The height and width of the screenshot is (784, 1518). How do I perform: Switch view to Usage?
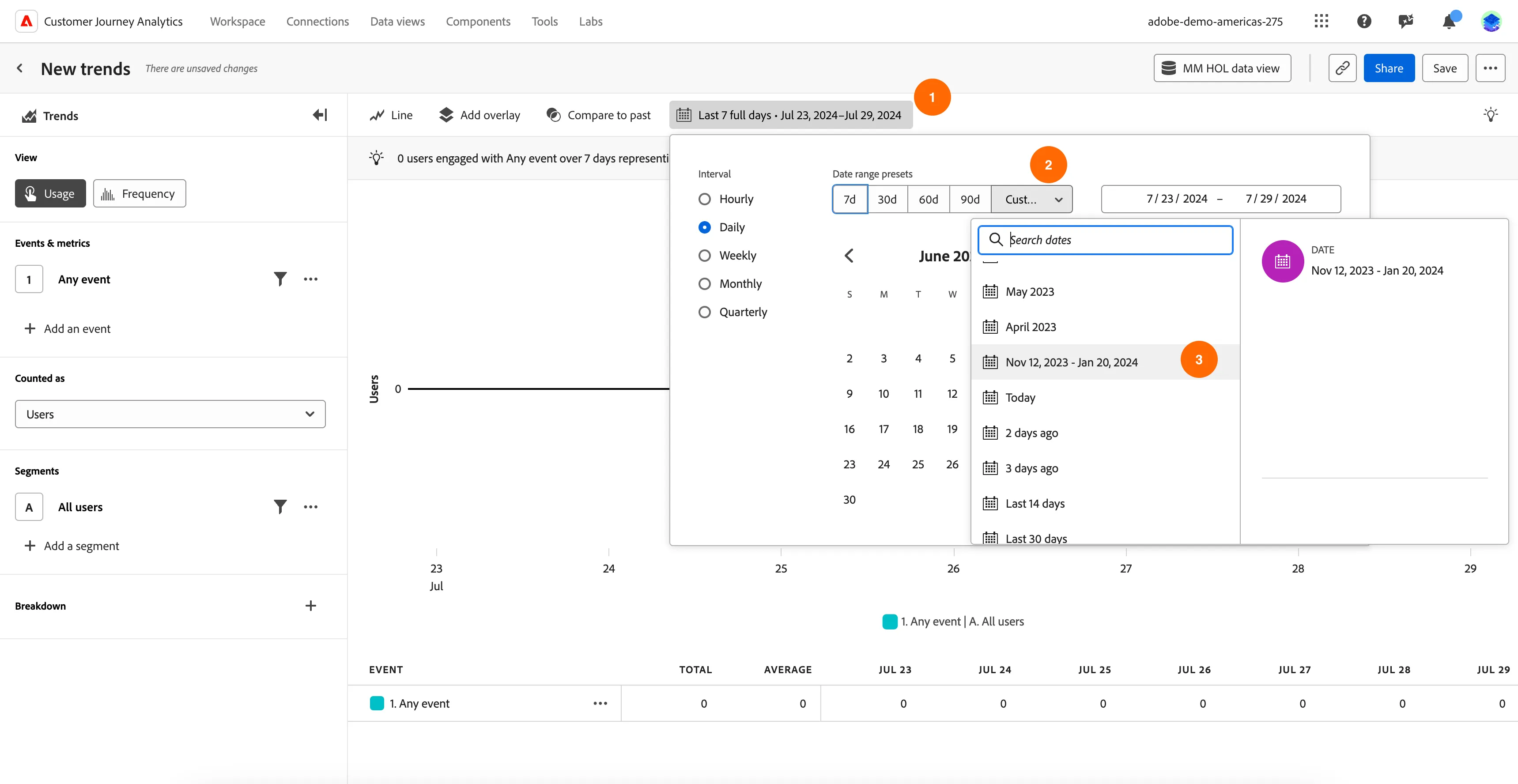pos(51,193)
